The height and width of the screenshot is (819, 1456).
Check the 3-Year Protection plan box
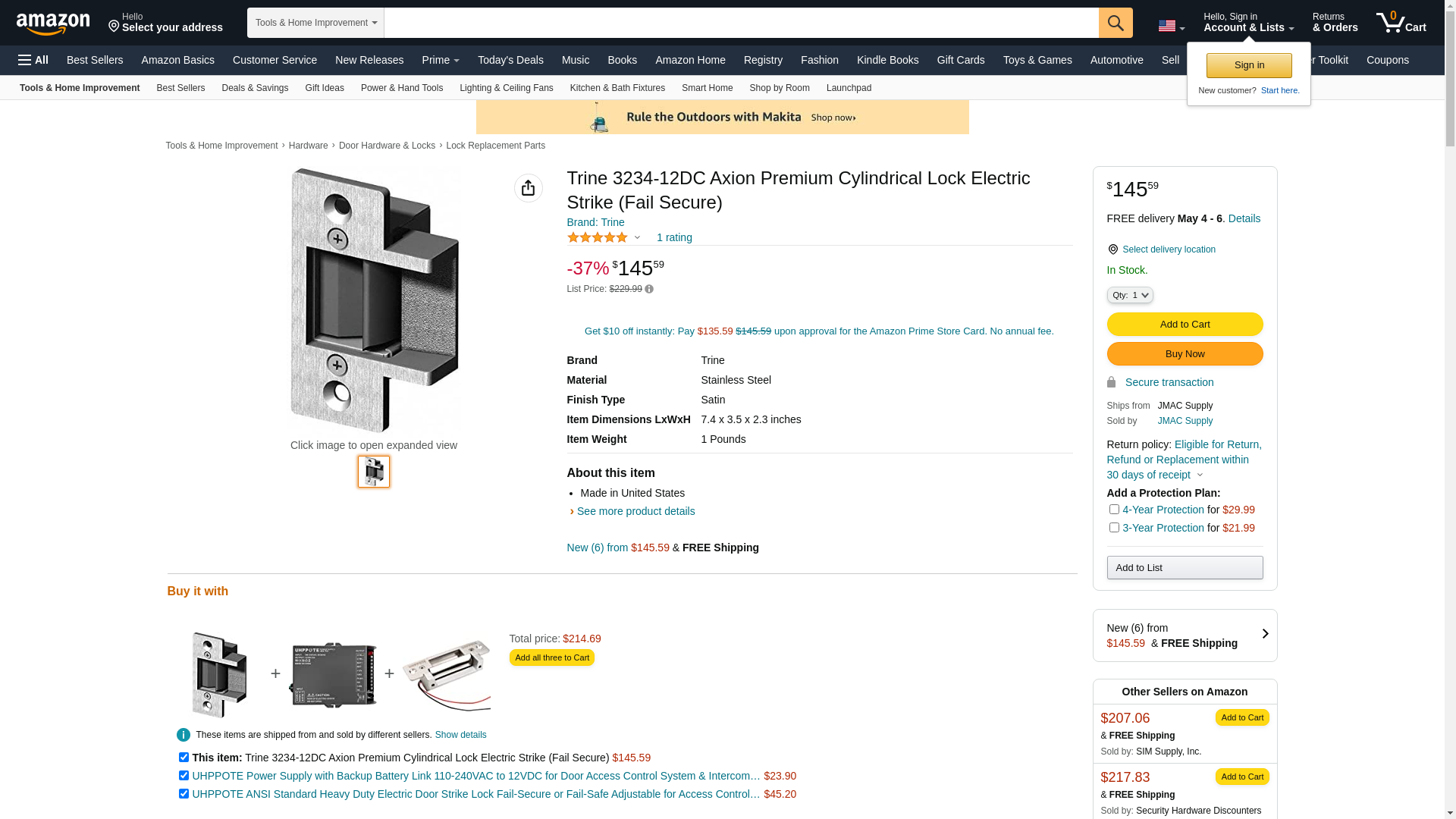tap(1114, 528)
